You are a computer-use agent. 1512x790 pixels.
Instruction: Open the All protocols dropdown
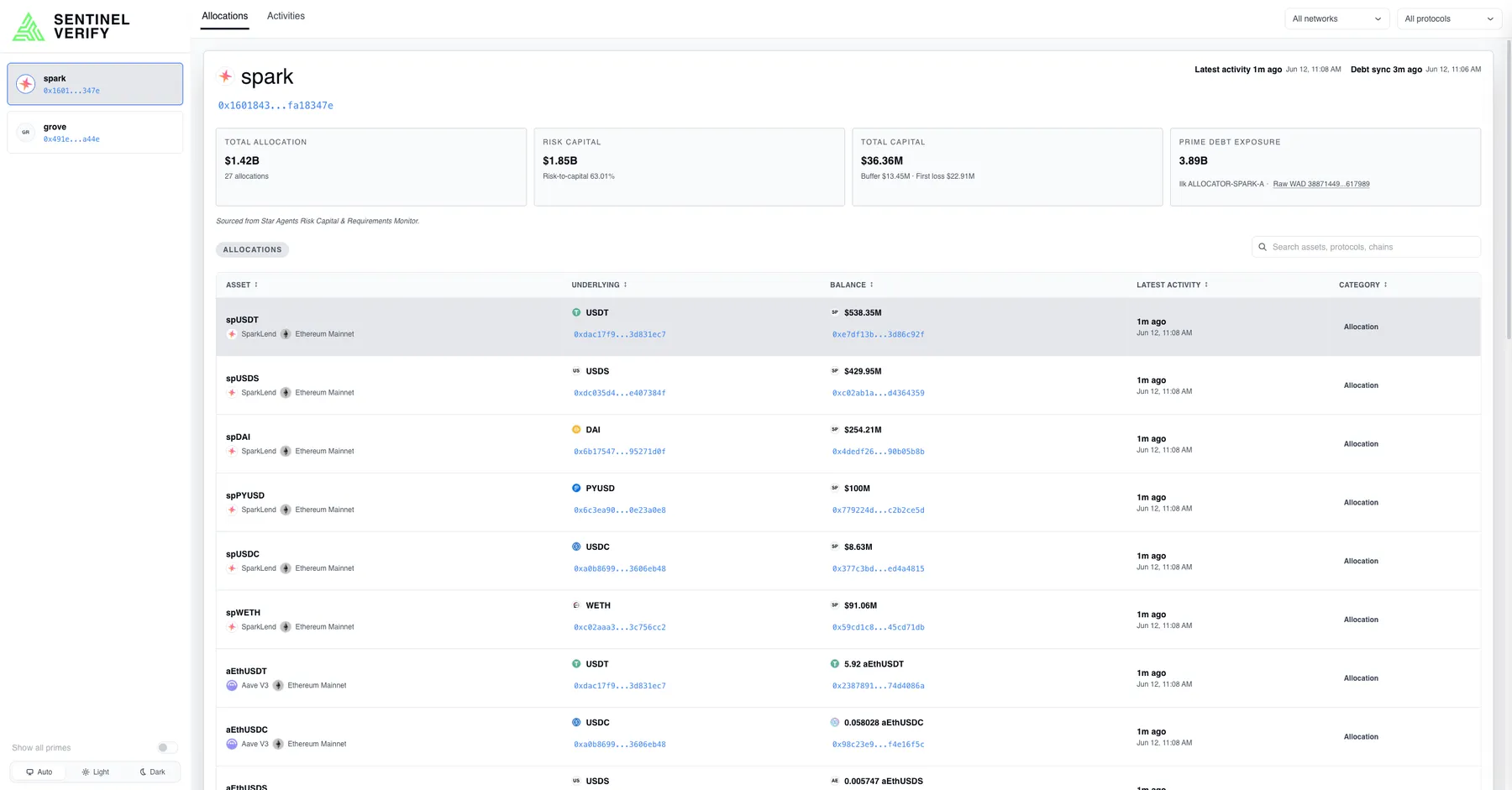point(1450,18)
